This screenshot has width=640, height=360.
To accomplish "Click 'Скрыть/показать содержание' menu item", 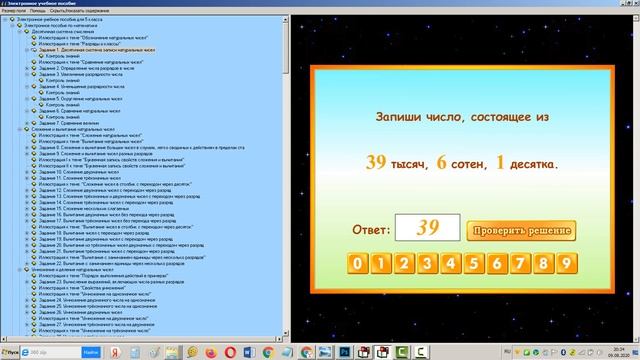I will (x=79, y=11).
